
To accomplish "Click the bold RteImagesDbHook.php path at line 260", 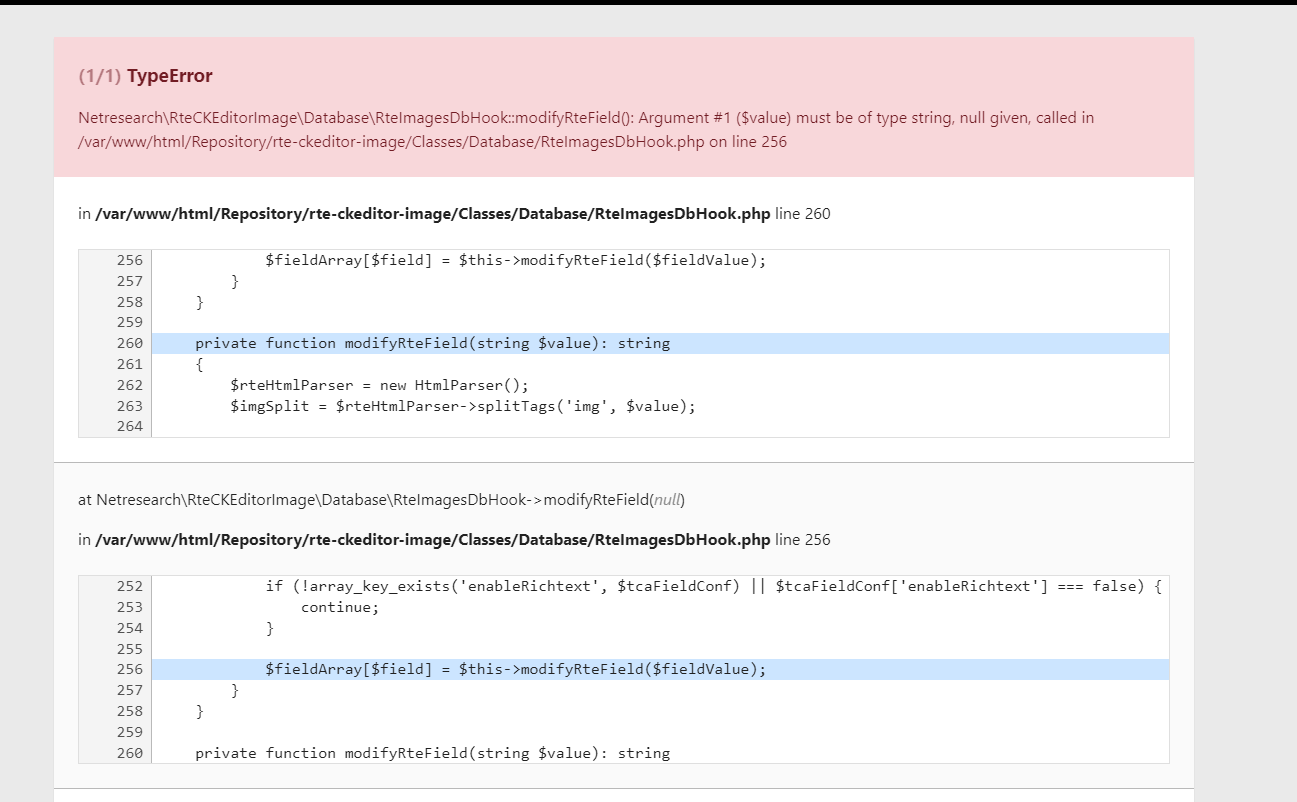I will (432, 213).
